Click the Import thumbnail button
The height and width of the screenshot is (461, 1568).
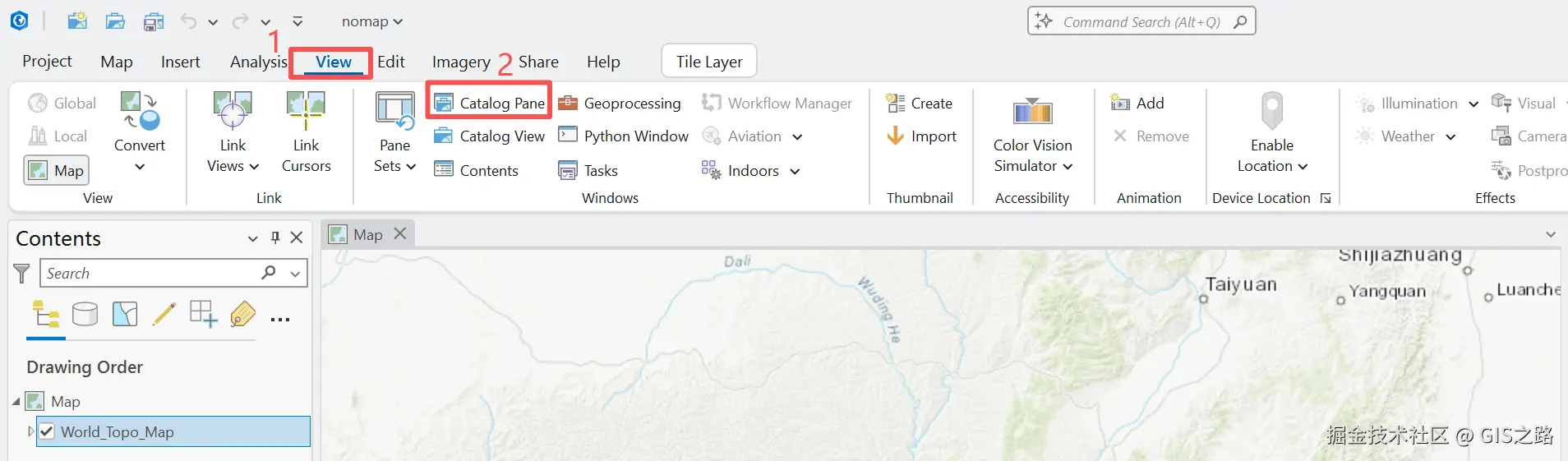[922, 136]
